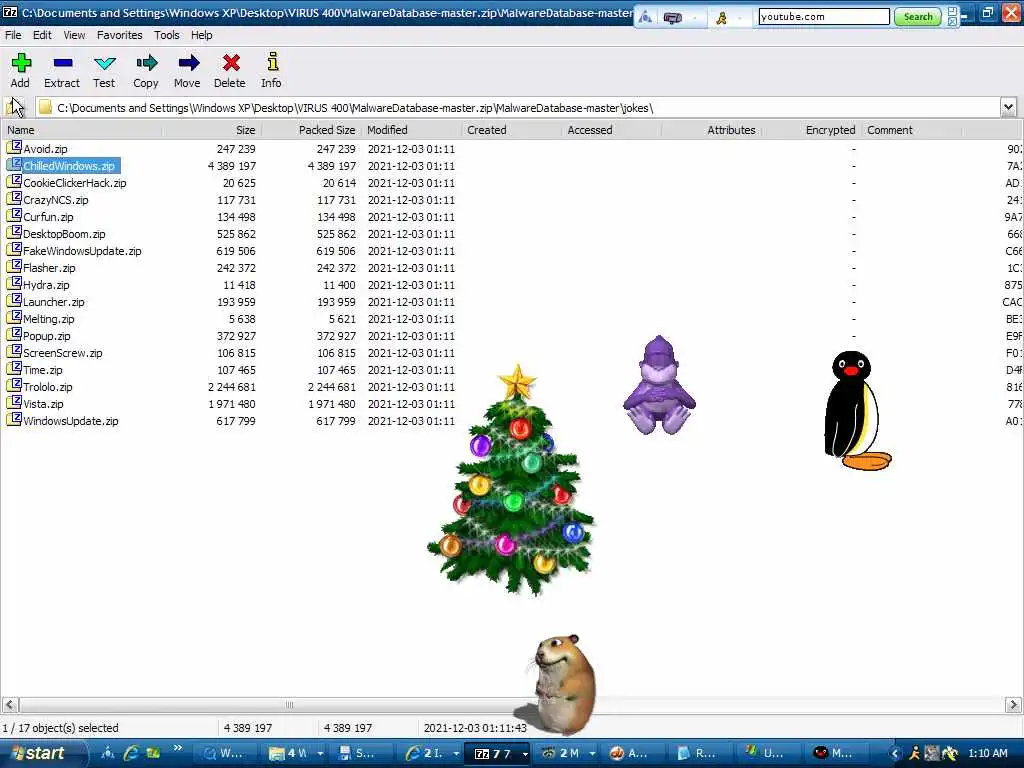Open the Help menu

[x=201, y=35]
